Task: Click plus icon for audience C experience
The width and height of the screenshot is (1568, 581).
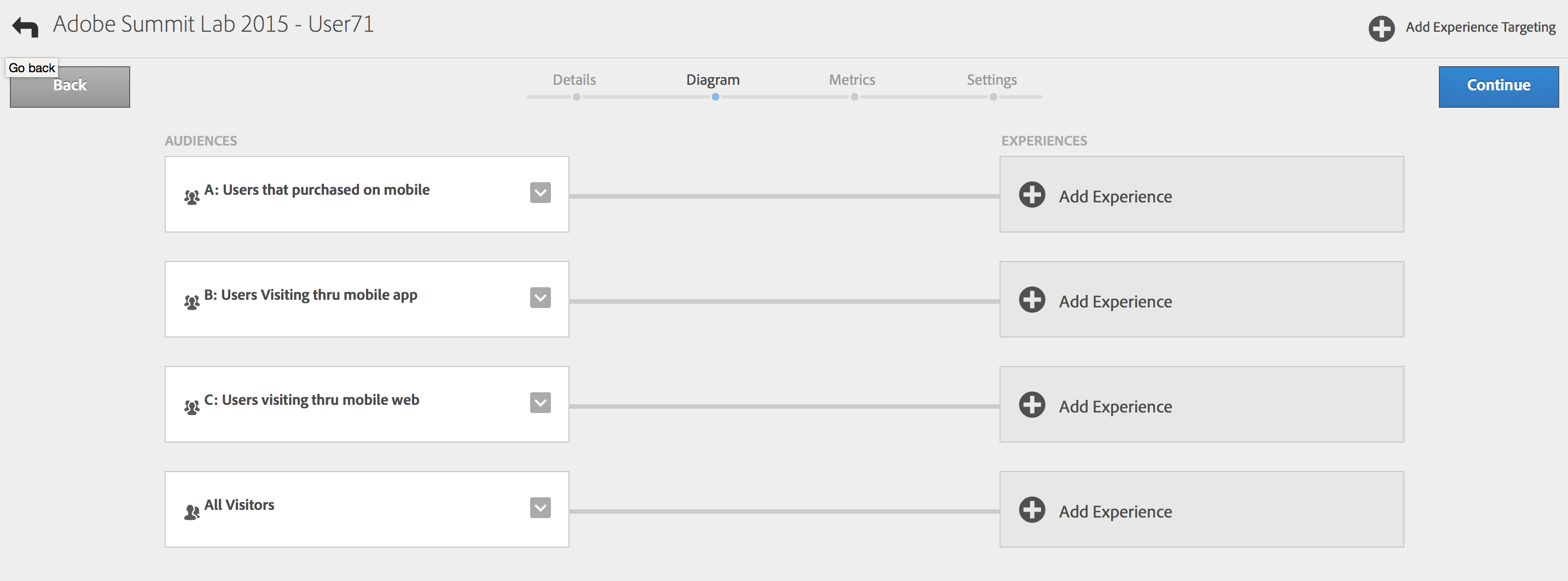Action: 1032,405
